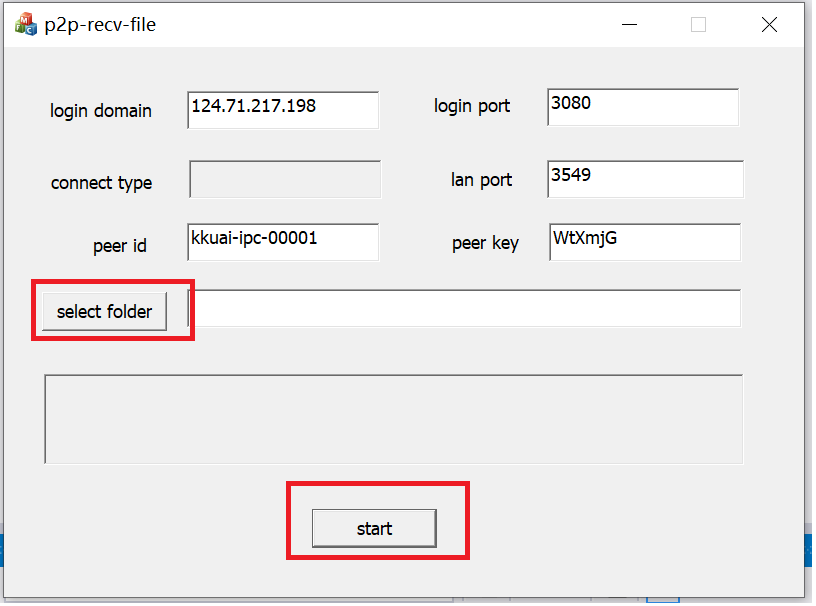Image resolution: width=816 pixels, height=606 pixels.
Task: Click the peer id input box
Action: pos(283,242)
